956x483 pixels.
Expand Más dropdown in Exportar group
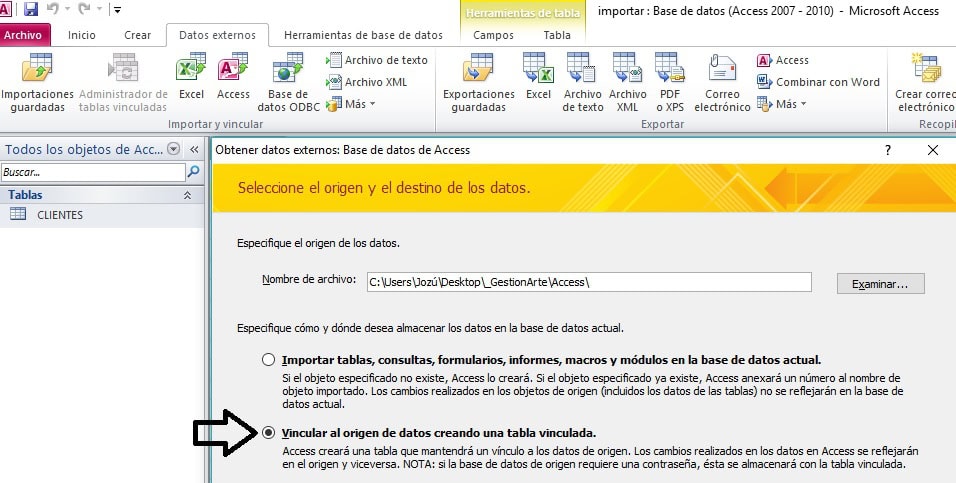(782, 104)
